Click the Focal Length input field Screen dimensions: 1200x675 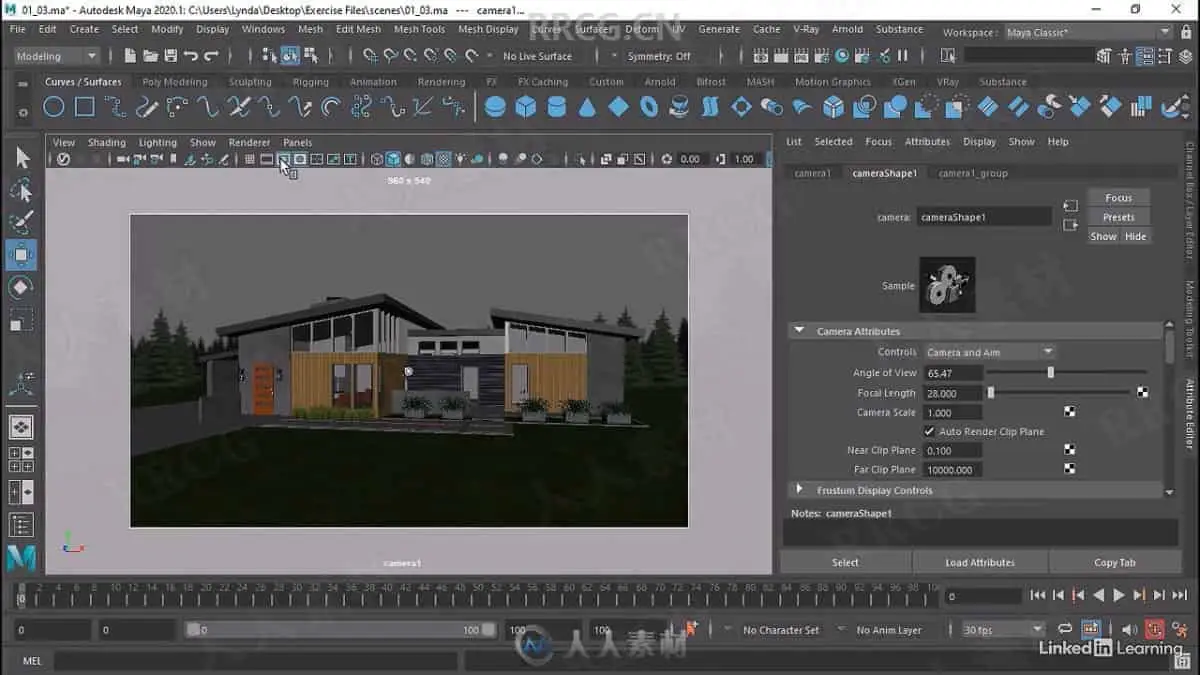(x=952, y=393)
